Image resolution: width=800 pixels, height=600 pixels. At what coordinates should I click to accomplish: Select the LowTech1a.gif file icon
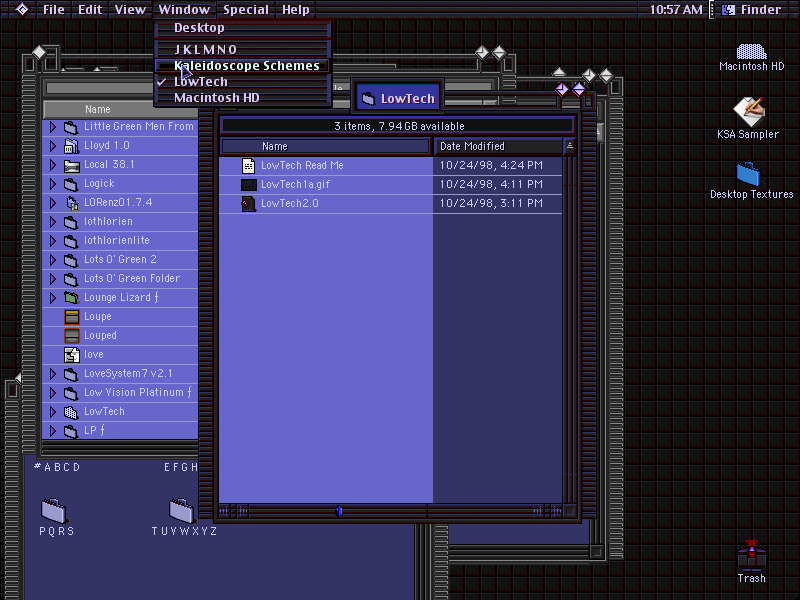(x=248, y=184)
